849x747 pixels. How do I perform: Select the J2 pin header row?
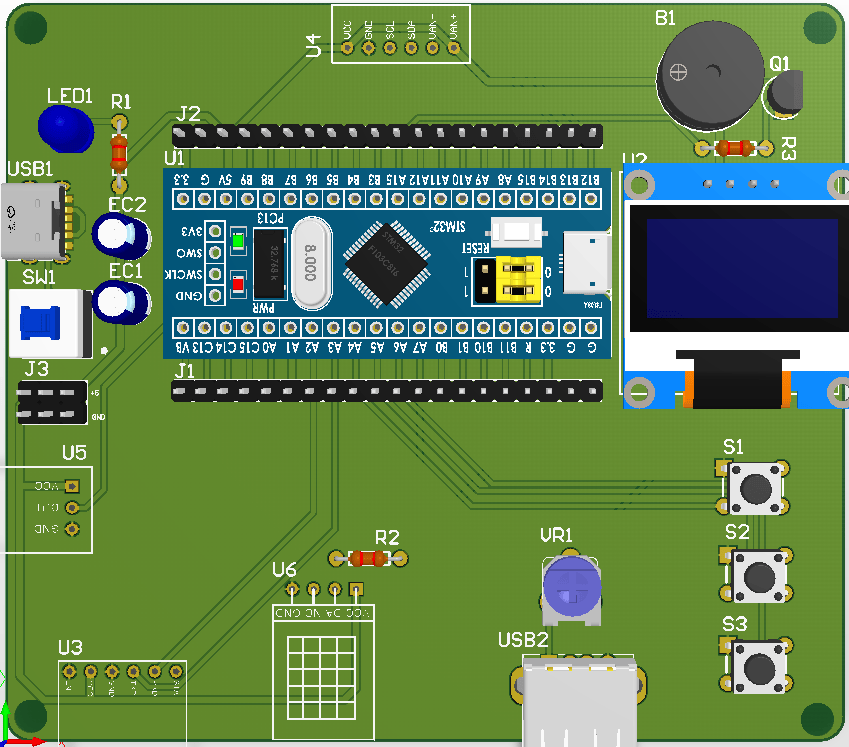click(387, 134)
